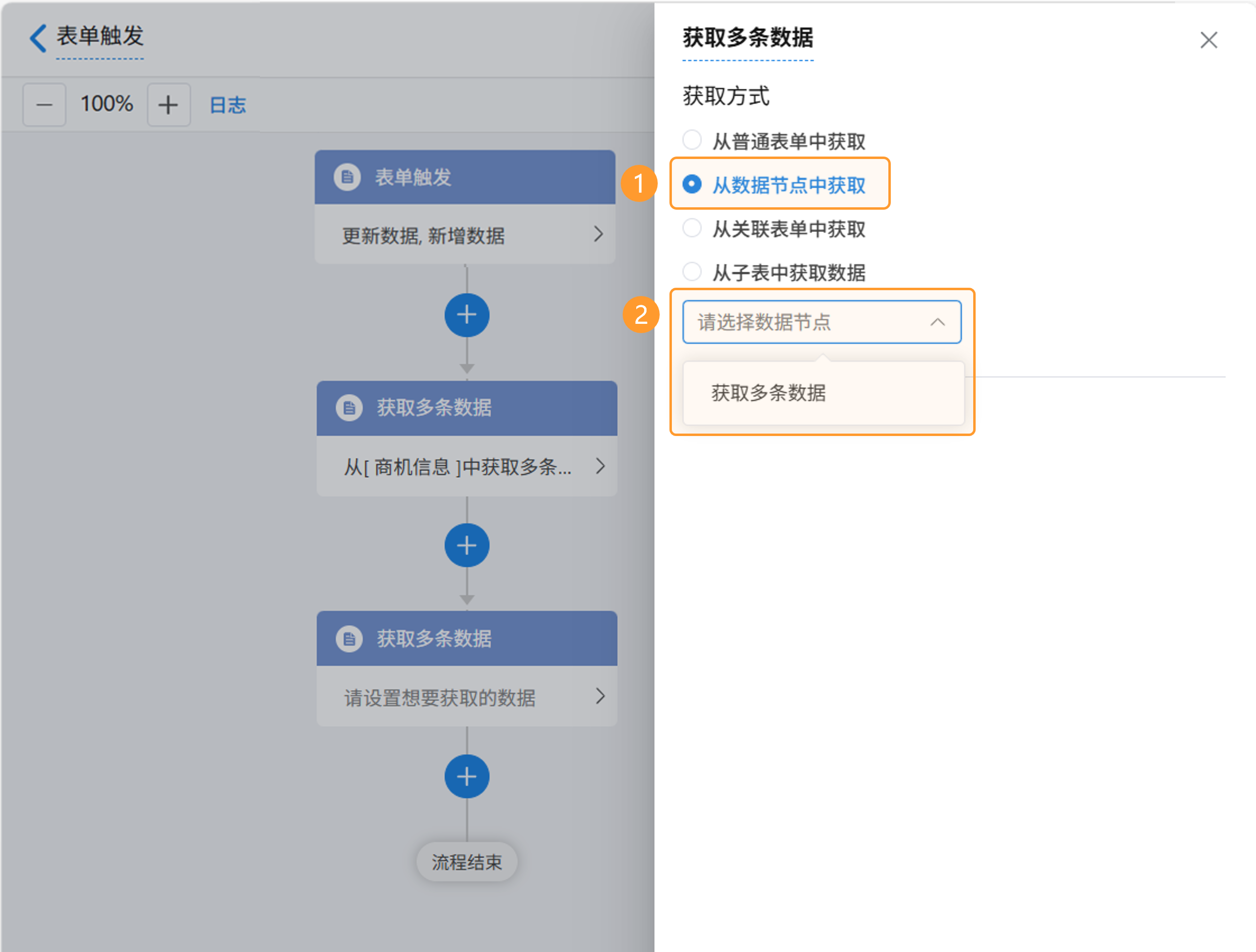Zoom out with the minus button
This screenshot has width=1256, height=952.
pos(44,105)
